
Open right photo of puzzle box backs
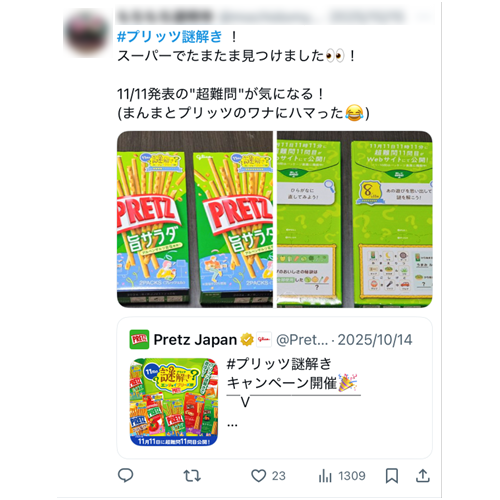[355, 219]
